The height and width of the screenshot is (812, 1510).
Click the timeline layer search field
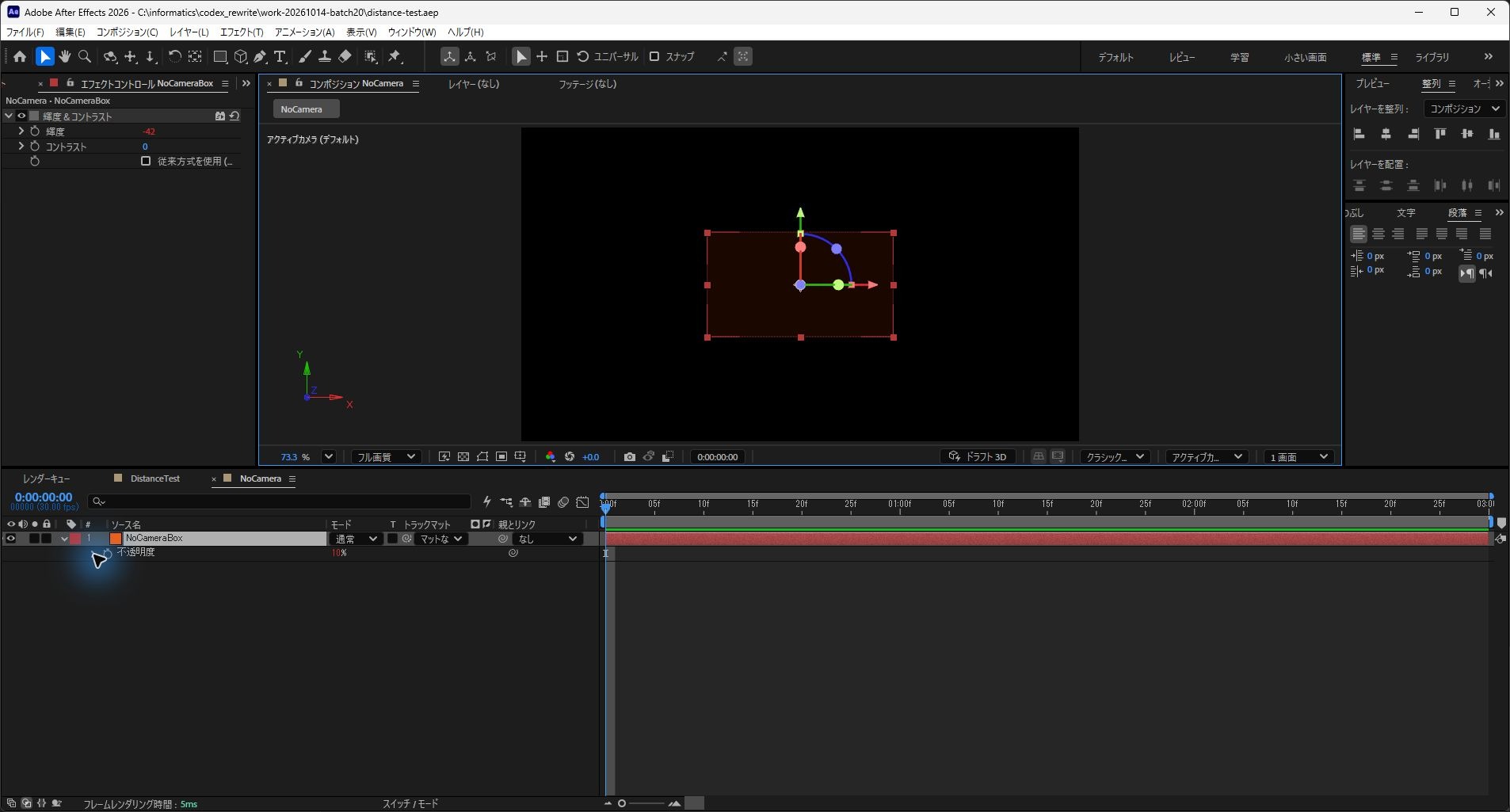pyautogui.click(x=280, y=501)
